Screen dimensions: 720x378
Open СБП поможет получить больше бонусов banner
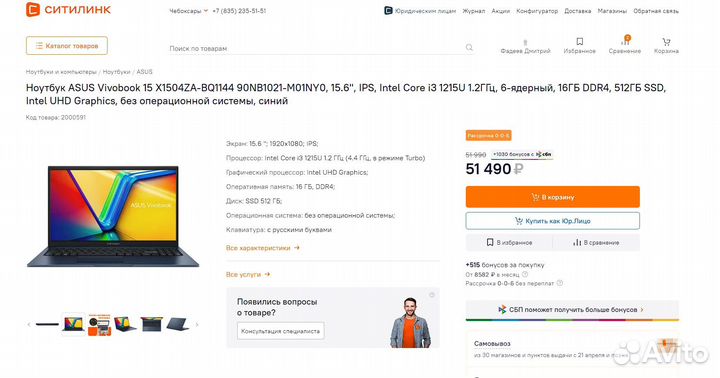[x=572, y=310]
